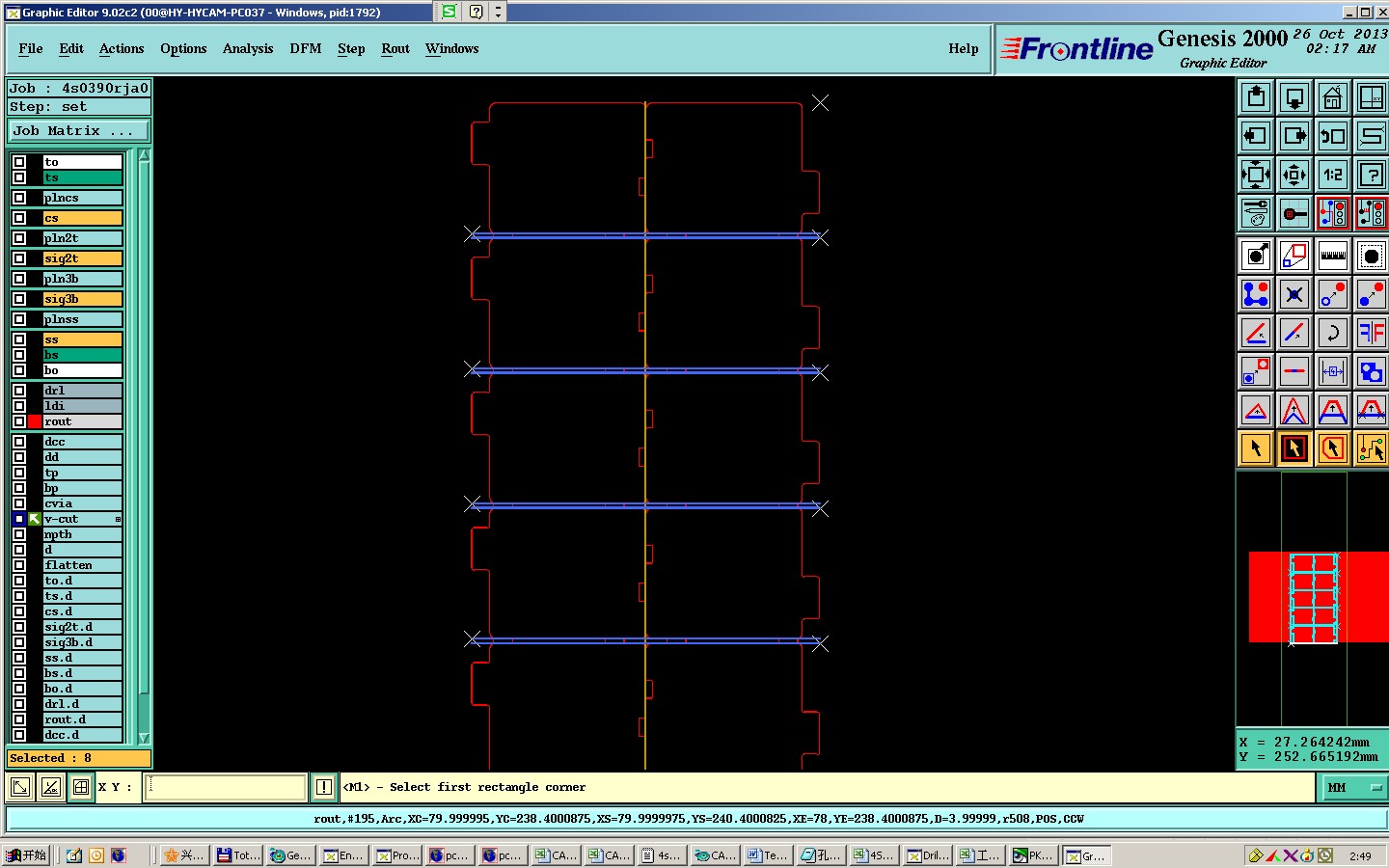
Task: Click the pan down arrow icon
Action: tap(1294, 97)
